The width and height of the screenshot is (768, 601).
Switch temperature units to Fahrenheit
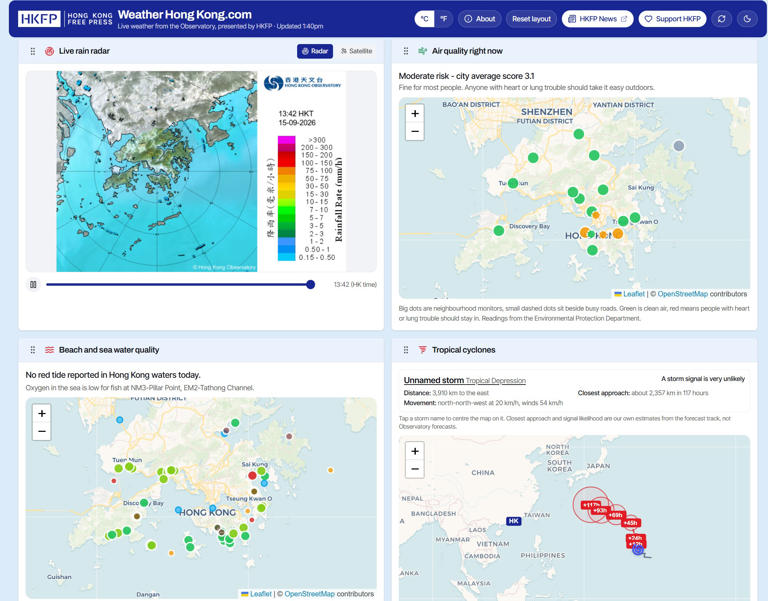coord(444,19)
